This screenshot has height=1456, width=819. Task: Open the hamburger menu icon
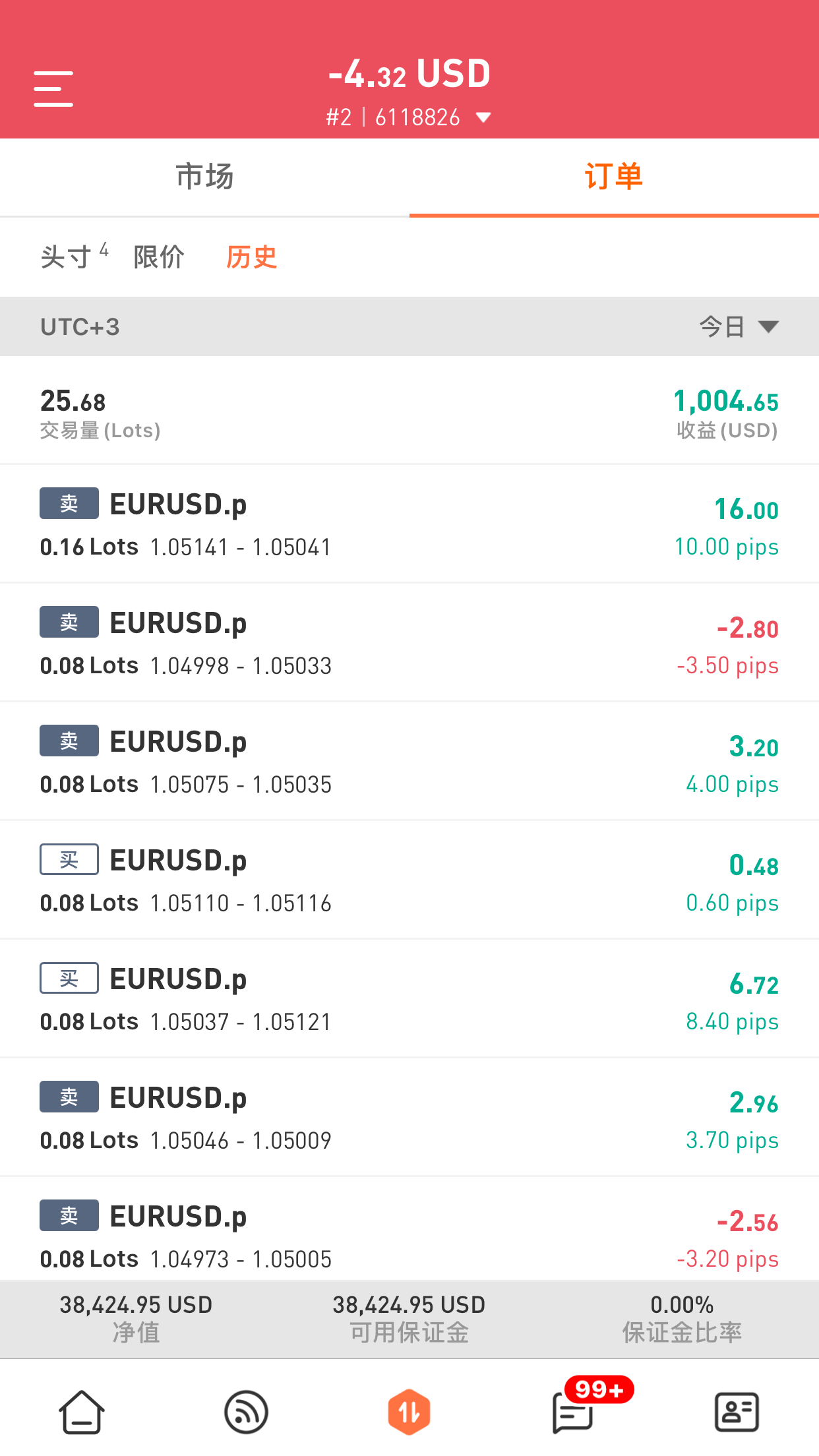(x=53, y=89)
